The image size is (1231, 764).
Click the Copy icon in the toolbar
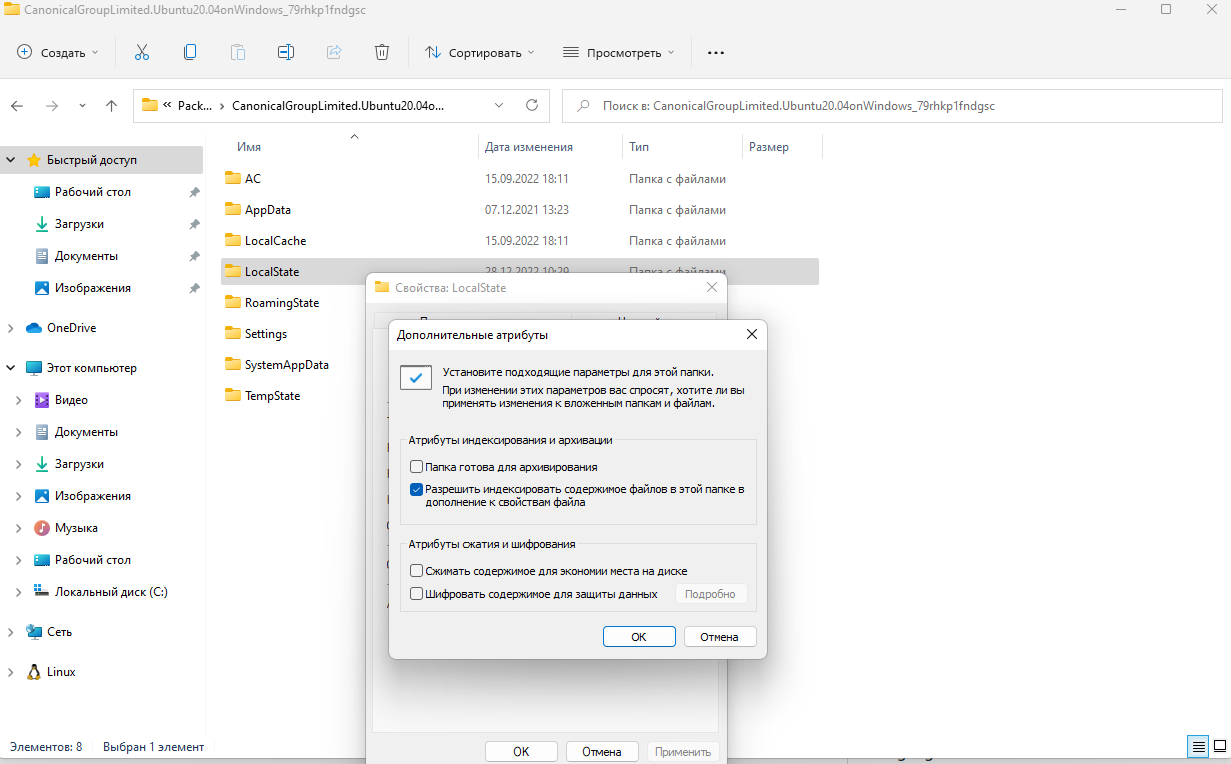click(x=189, y=51)
